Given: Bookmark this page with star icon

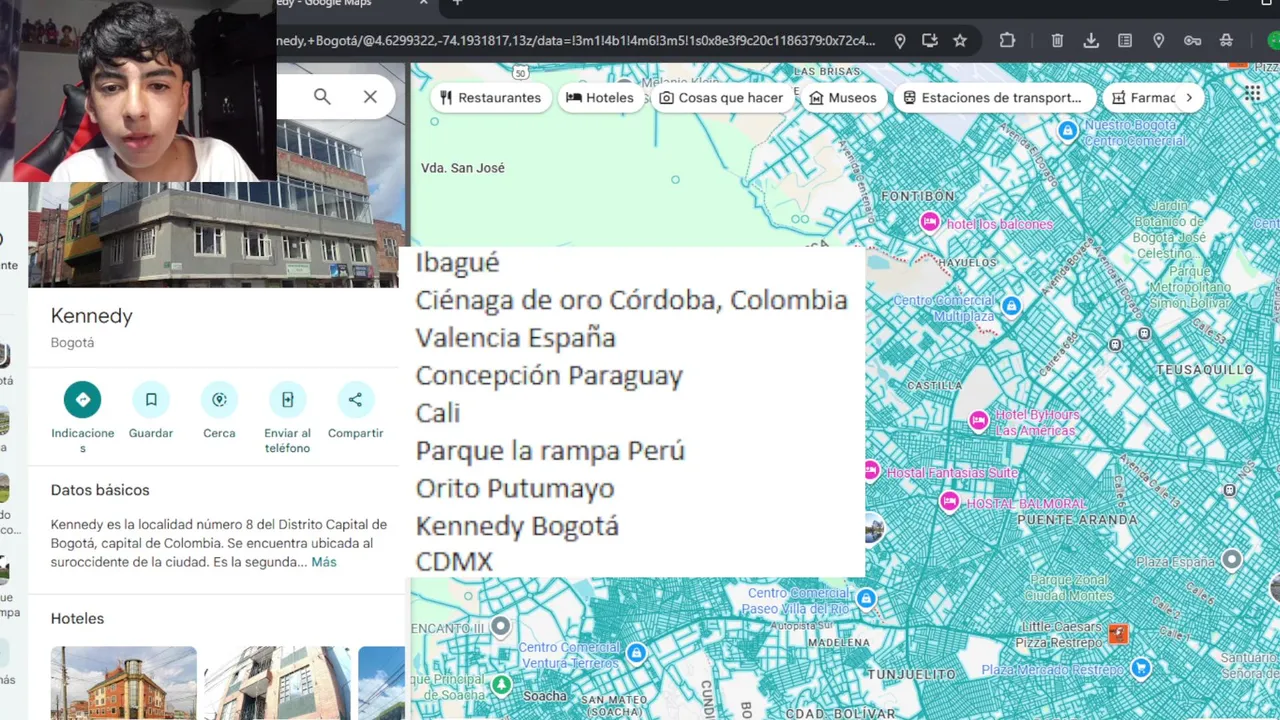Looking at the screenshot, I should [960, 41].
